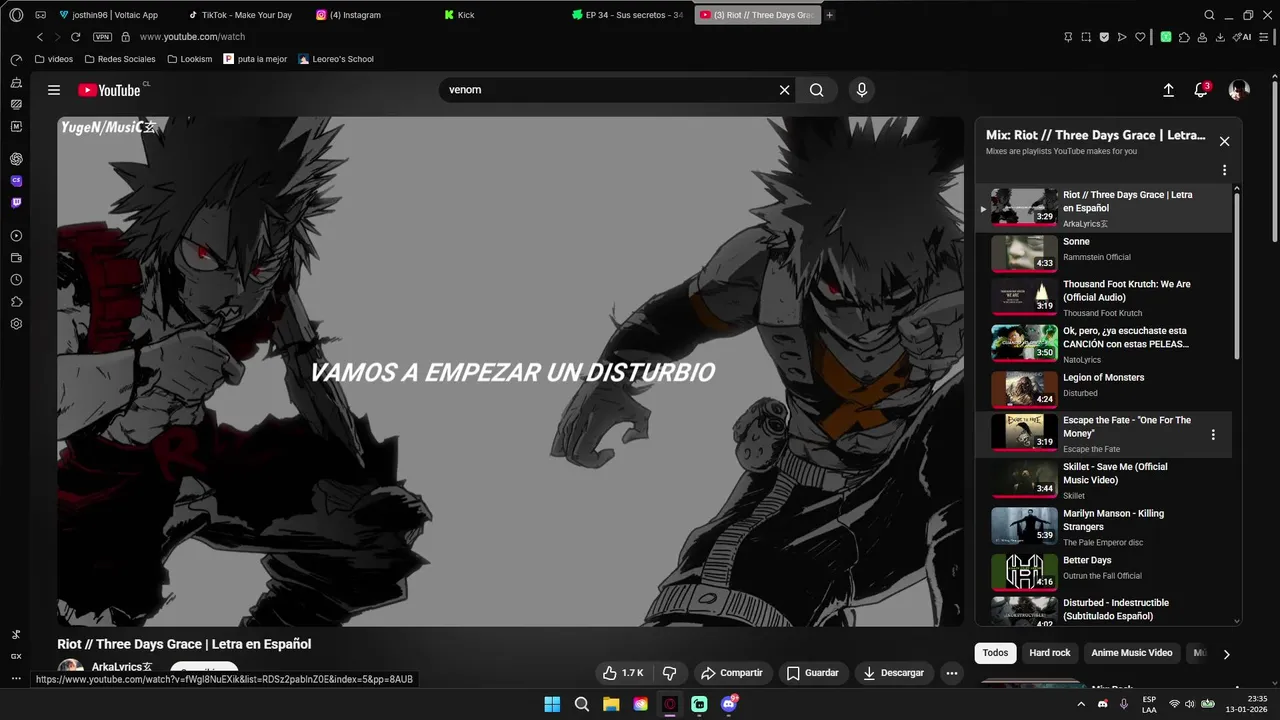Screen dimensions: 1280x720
Task: Clear the search box with the X icon
Action: click(785, 90)
